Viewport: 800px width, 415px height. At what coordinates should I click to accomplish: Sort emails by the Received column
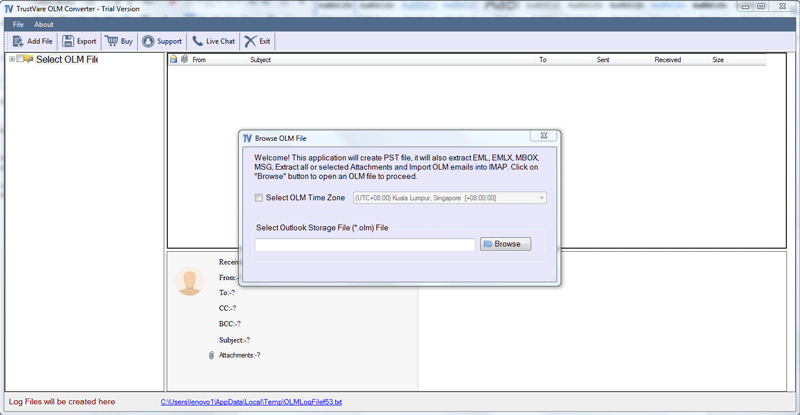[667, 60]
